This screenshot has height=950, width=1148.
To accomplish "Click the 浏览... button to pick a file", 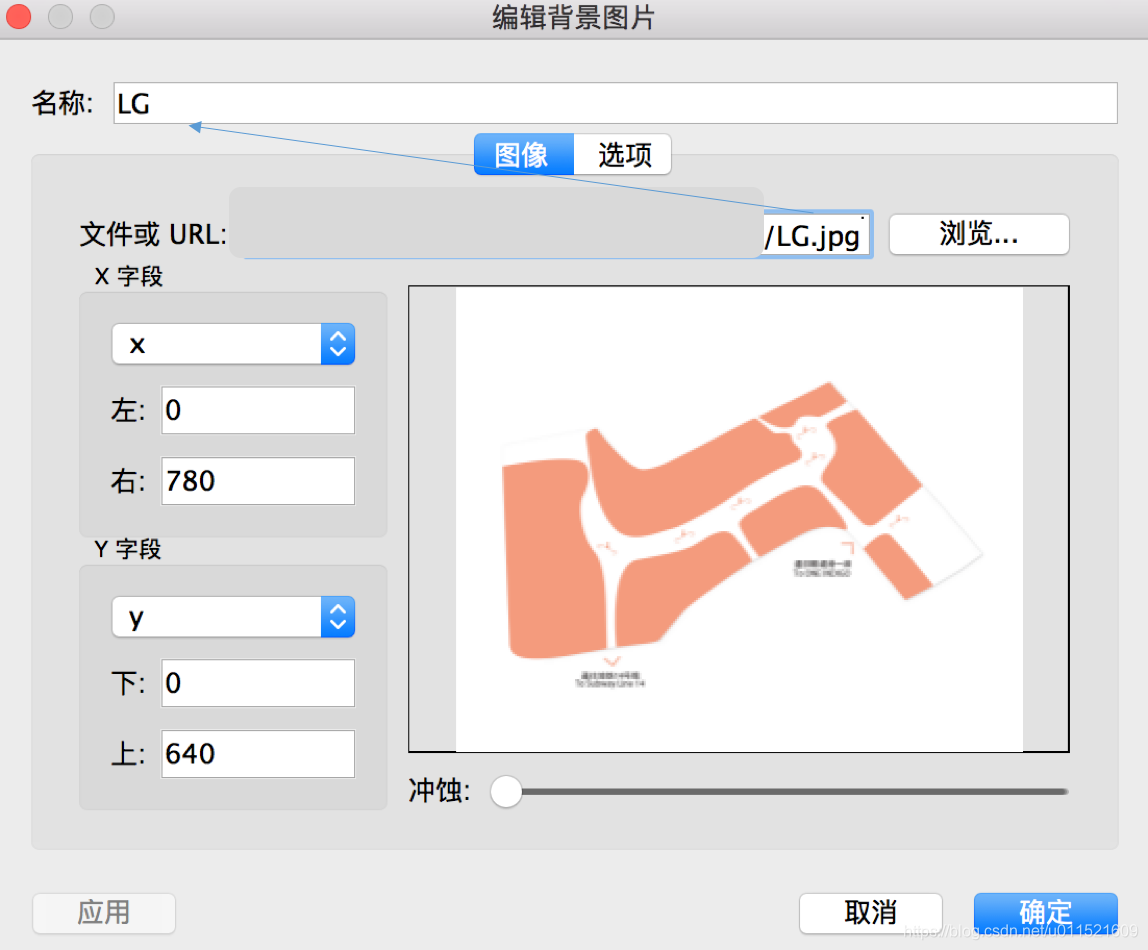I will click(978, 234).
